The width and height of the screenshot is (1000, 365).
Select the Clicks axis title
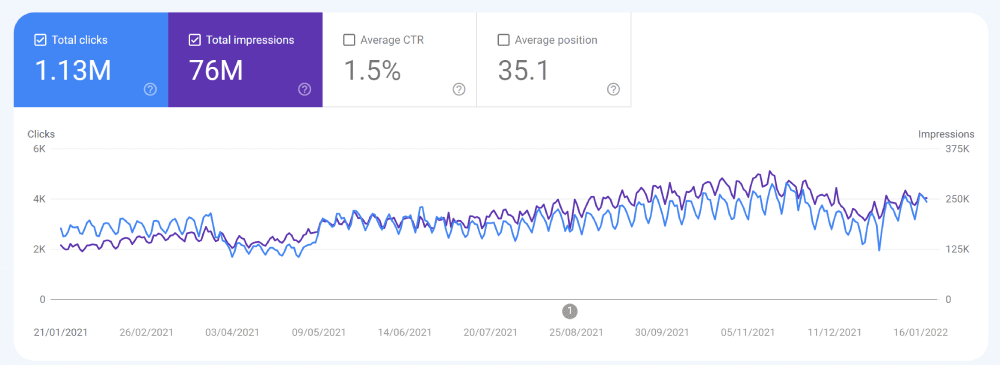point(41,134)
